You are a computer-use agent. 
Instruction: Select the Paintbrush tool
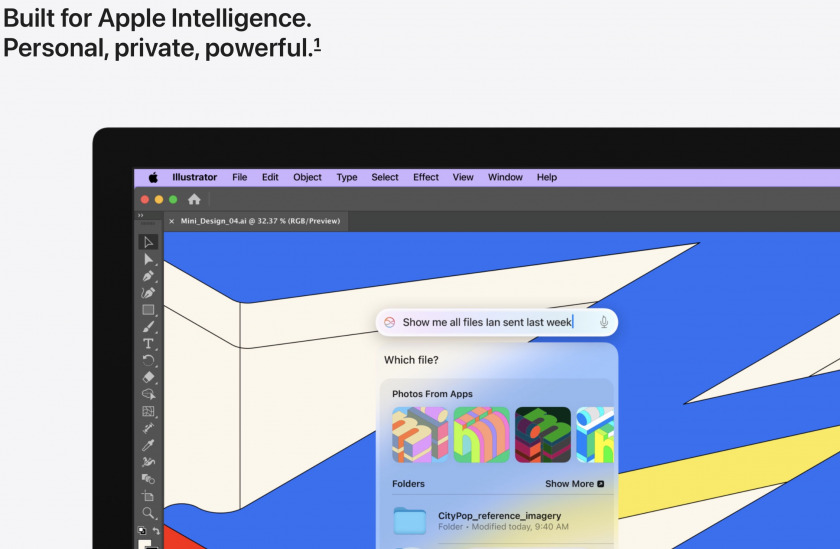[148, 327]
